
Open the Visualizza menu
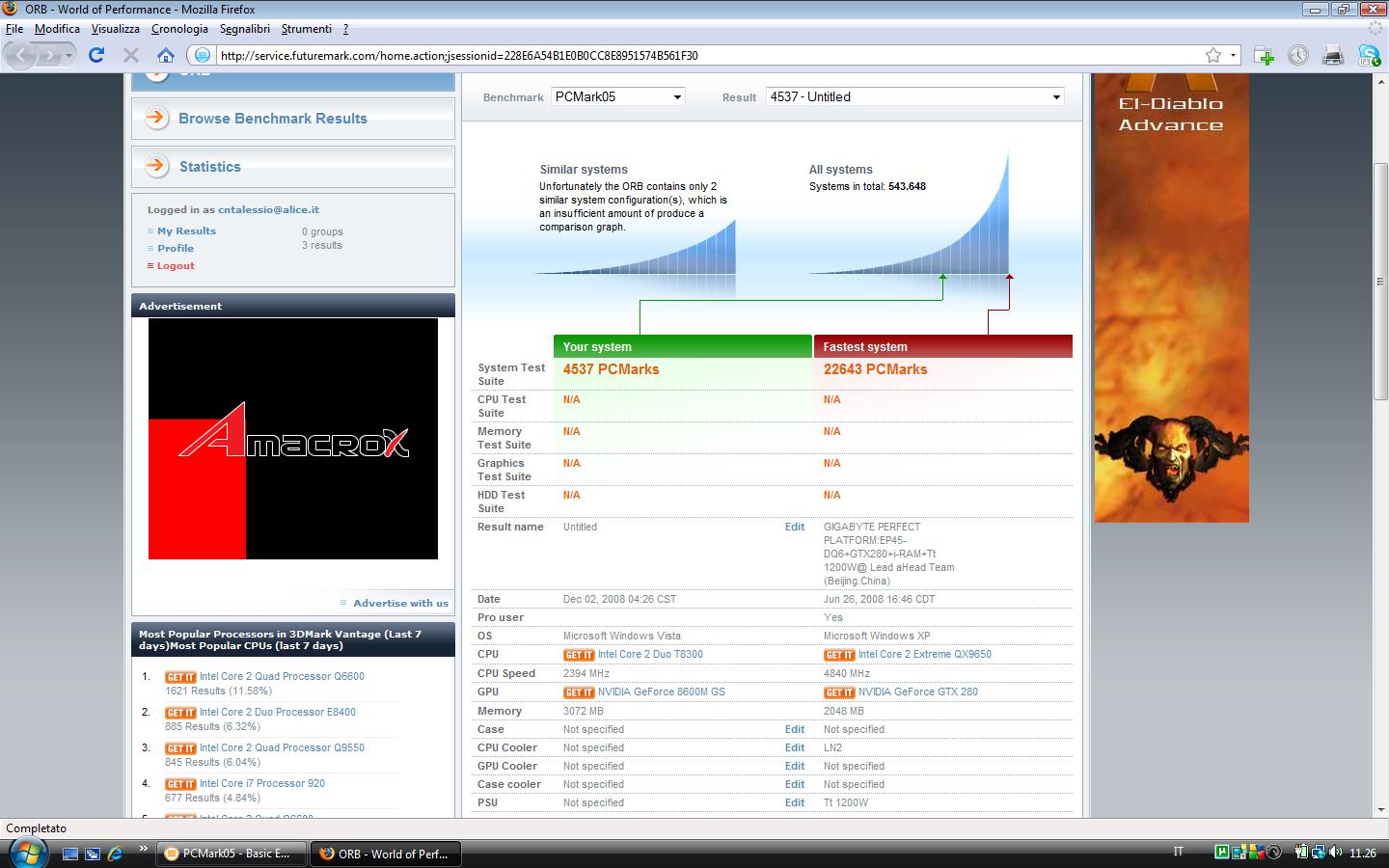116,29
